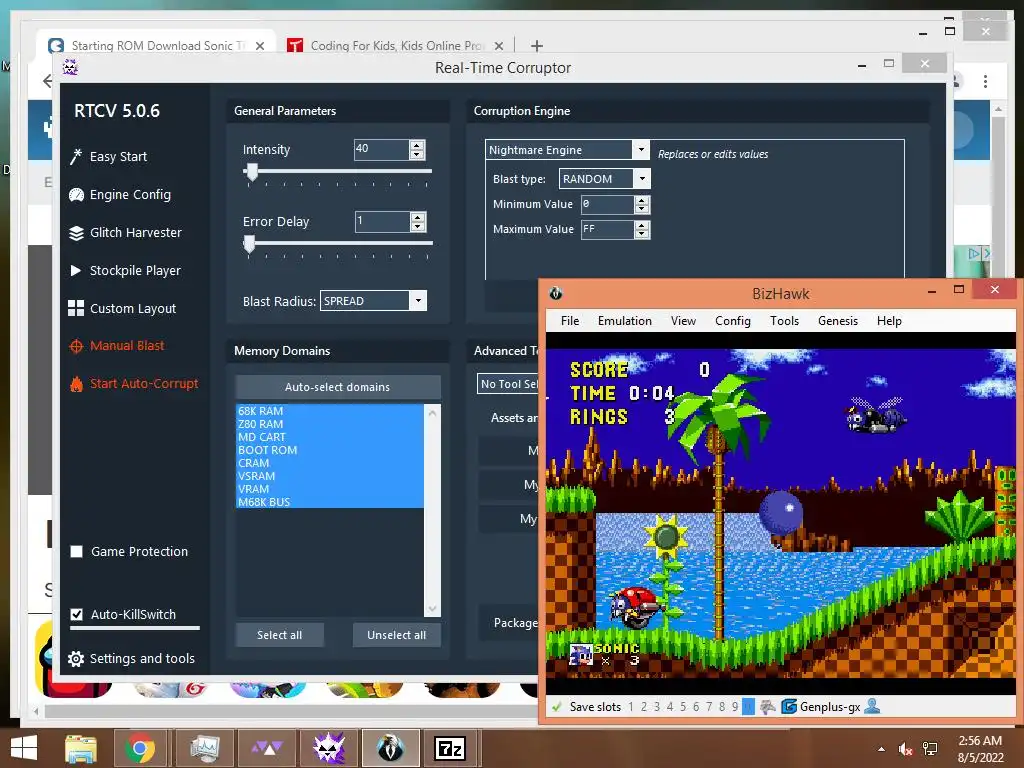Click the Intensity slider handle
Viewport: 1024px width, 768px height.
[251, 172]
